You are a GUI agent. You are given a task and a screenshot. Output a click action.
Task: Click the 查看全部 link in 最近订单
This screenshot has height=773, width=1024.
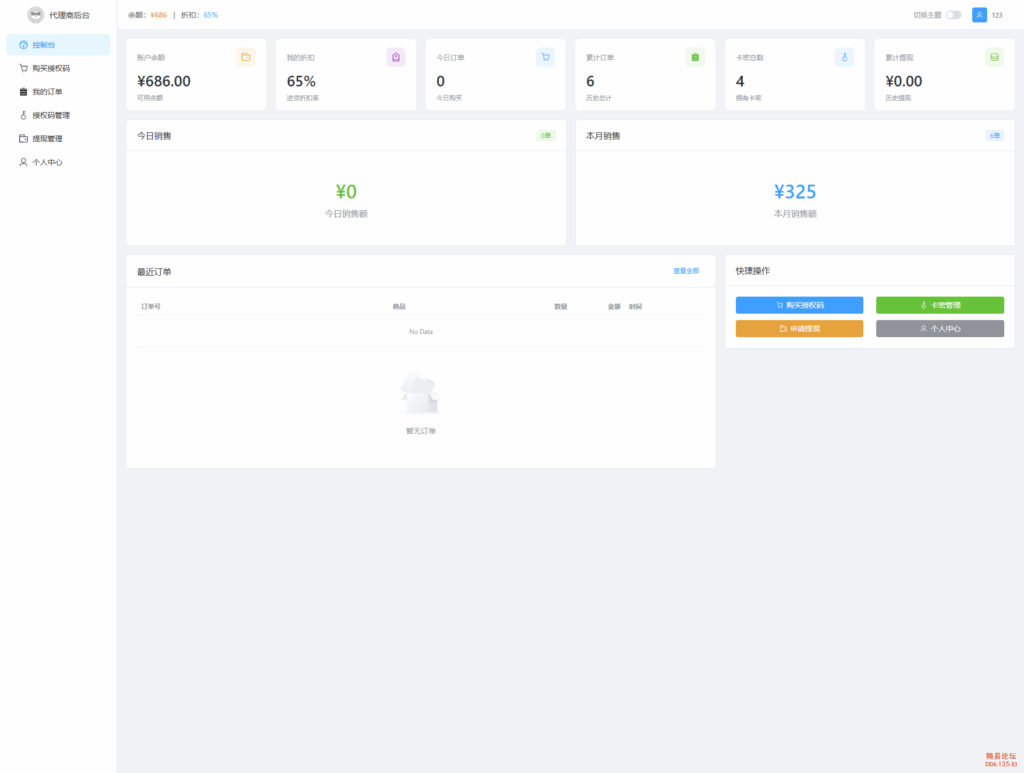click(x=686, y=271)
